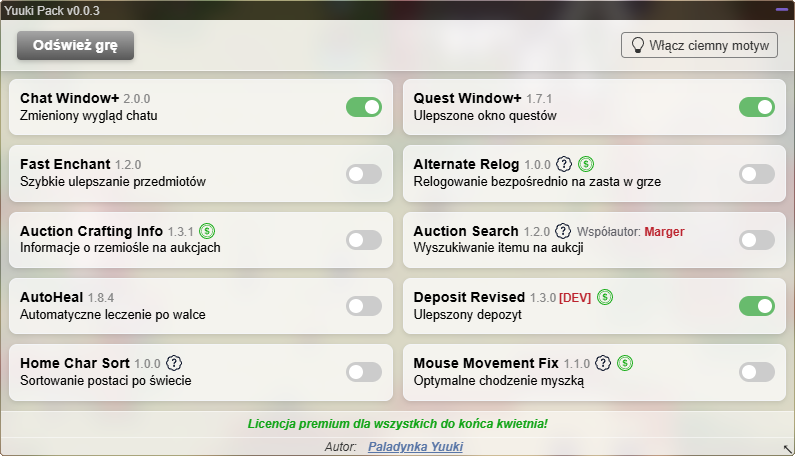Turn off the Quest Window+ switch
The image size is (795, 456).
(757, 107)
